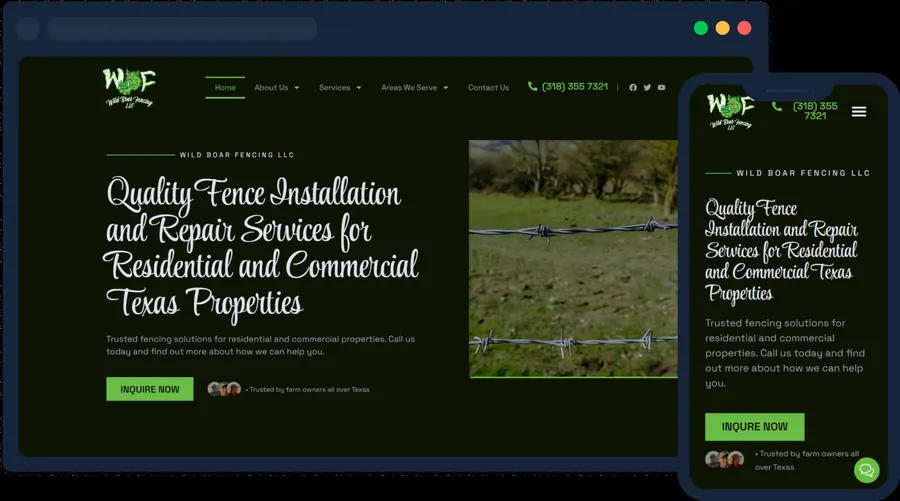
Task: Click the round button beside the address bar
Action: click(28, 28)
